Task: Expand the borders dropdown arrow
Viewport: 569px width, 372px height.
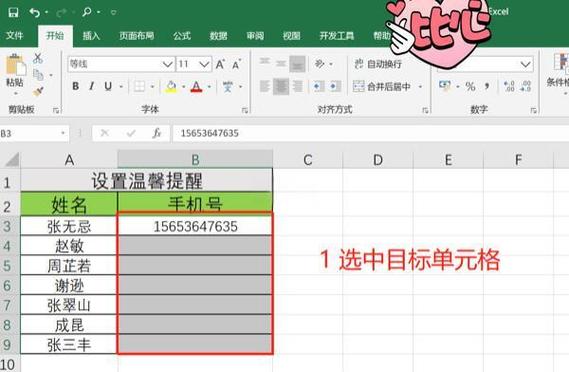Action: coord(152,86)
